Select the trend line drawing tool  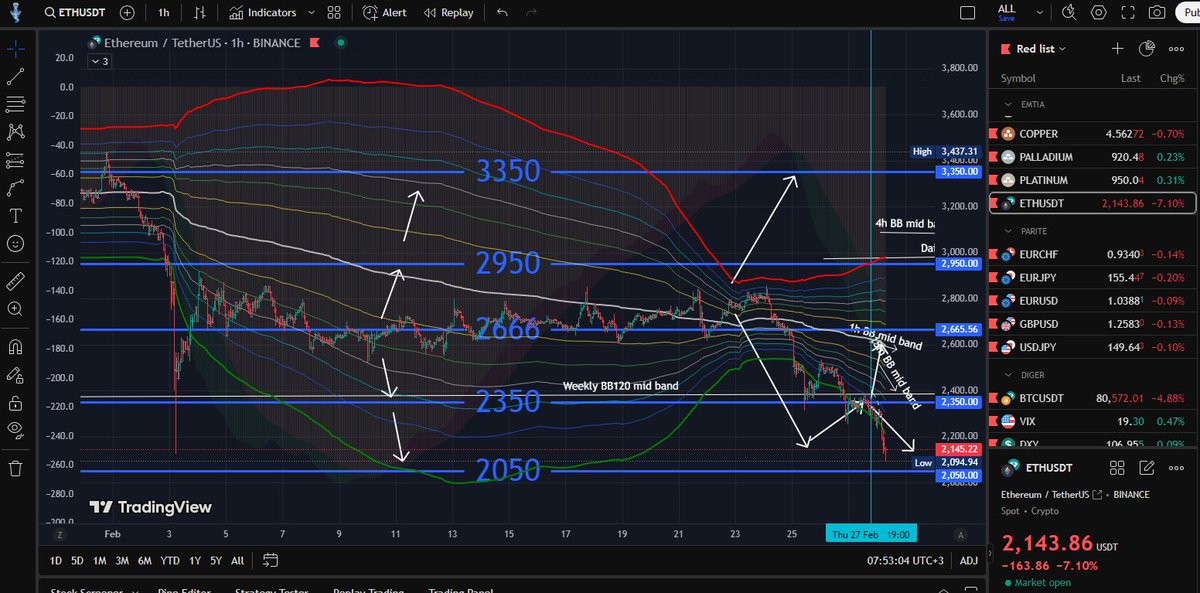[15, 76]
